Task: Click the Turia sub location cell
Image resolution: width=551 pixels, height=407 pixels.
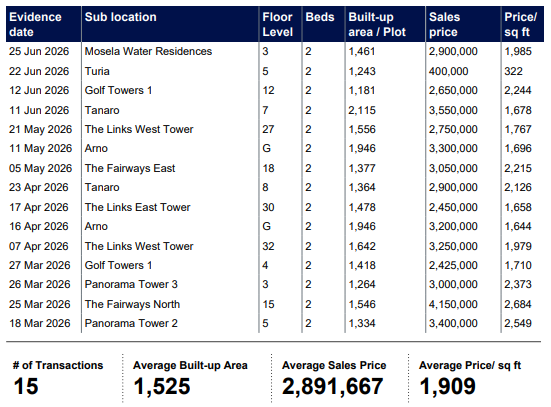Action: (97, 71)
